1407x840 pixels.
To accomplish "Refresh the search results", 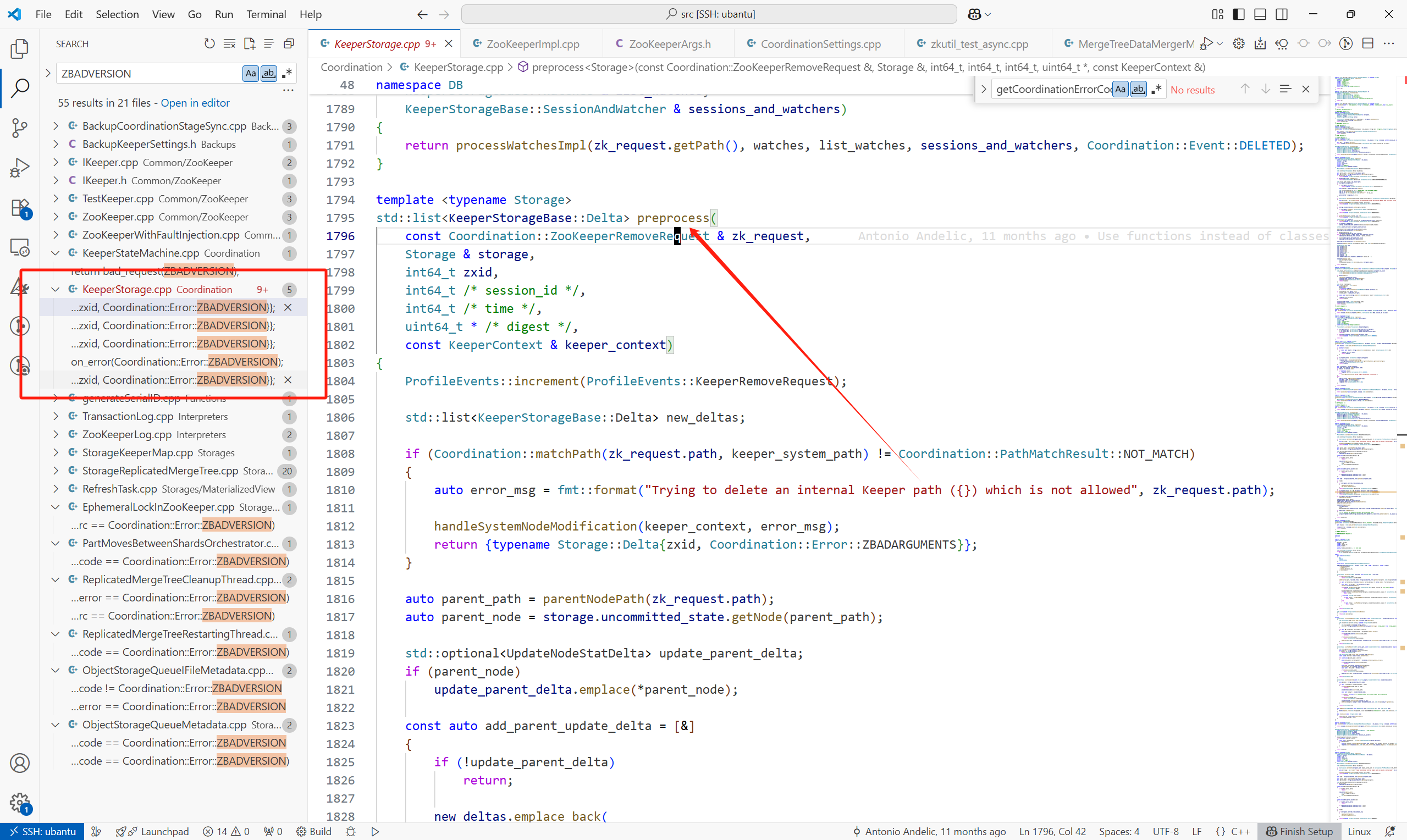I will point(209,43).
